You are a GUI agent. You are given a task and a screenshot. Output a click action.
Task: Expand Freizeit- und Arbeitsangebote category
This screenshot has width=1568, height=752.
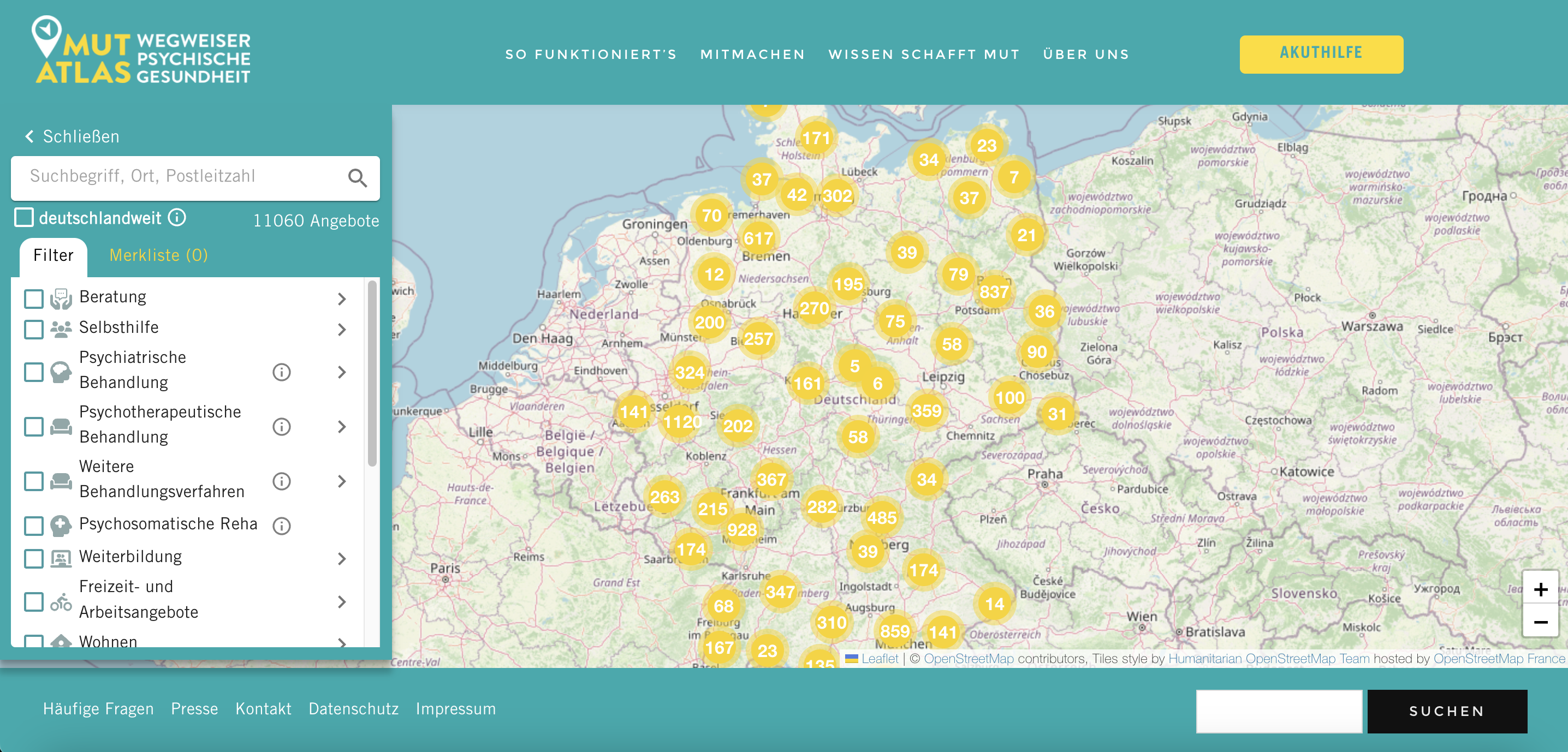(341, 602)
